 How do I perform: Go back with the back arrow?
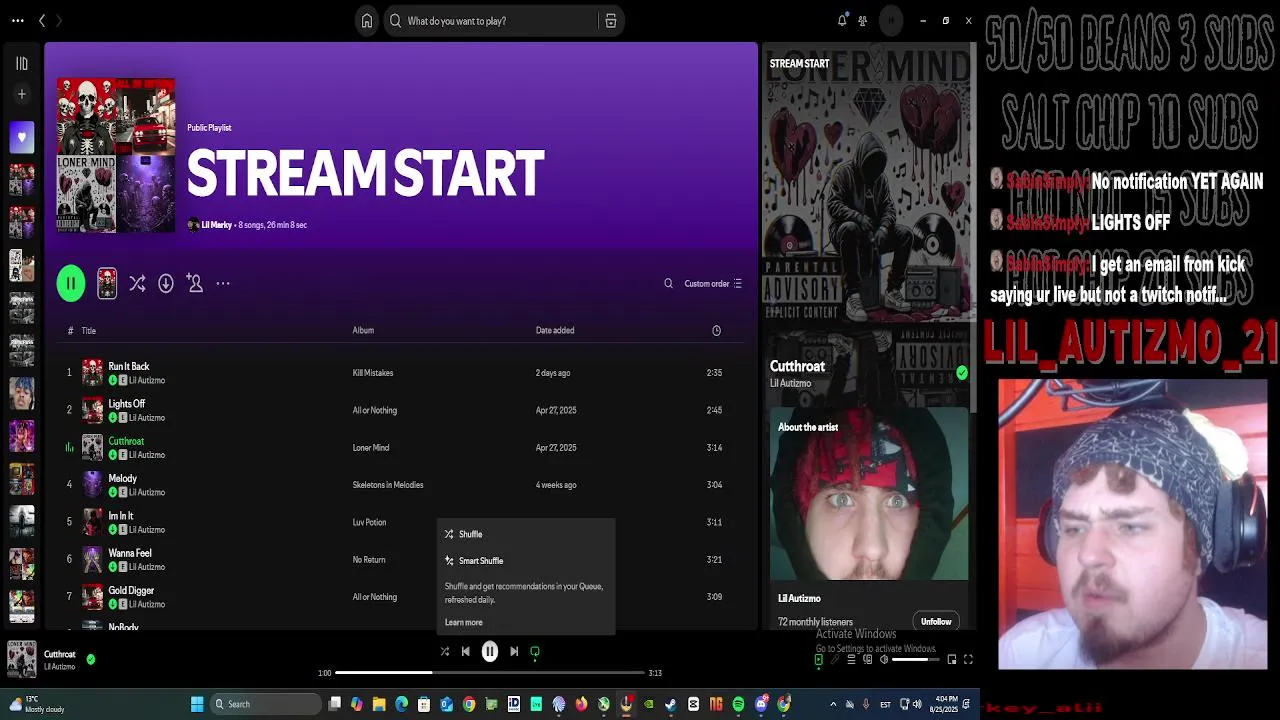[42, 20]
